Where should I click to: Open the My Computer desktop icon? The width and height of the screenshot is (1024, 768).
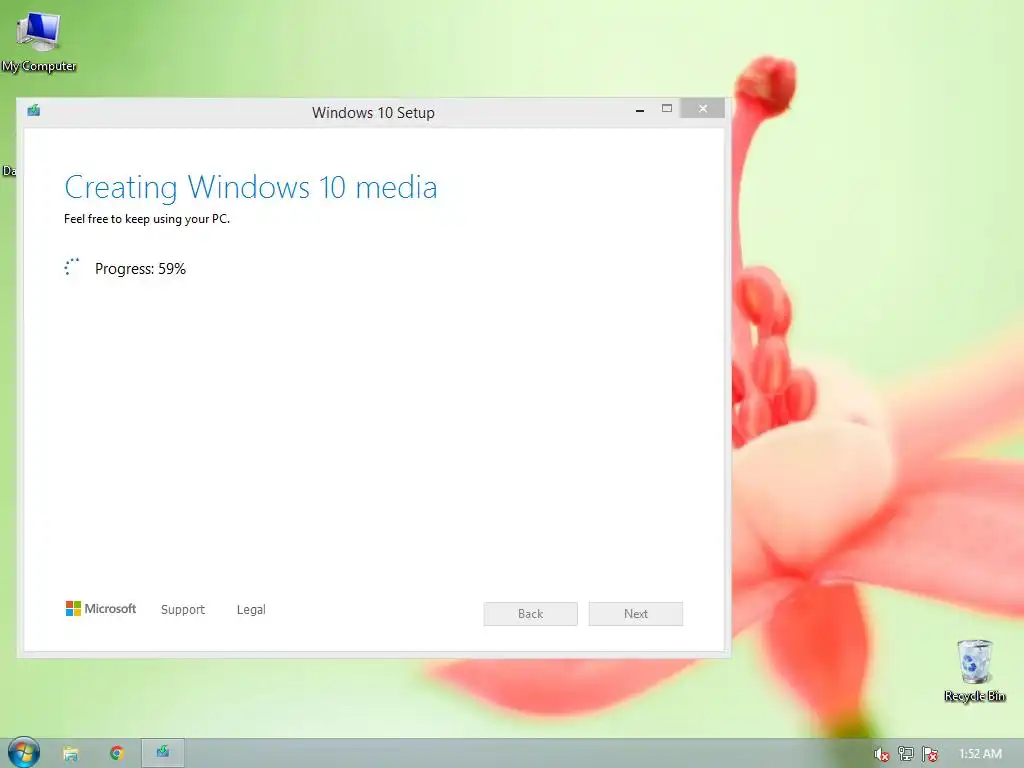pyautogui.click(x=39, y=40)
